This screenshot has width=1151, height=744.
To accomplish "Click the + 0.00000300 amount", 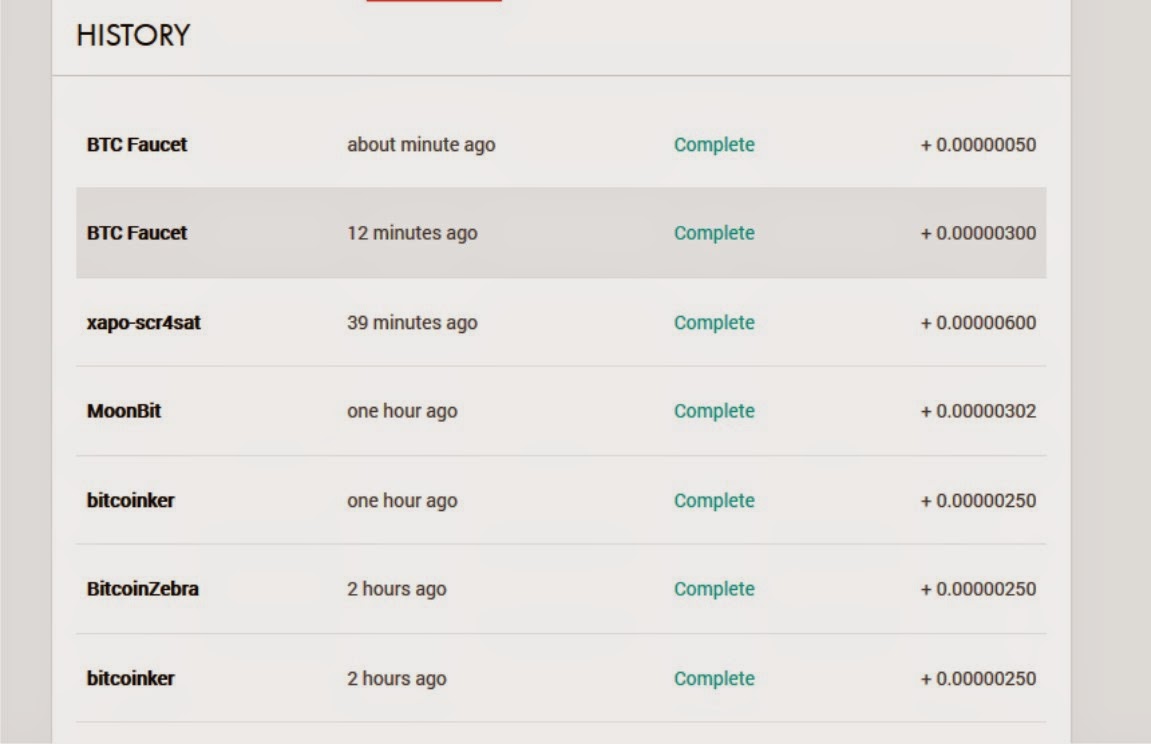I will click(978, 233).
